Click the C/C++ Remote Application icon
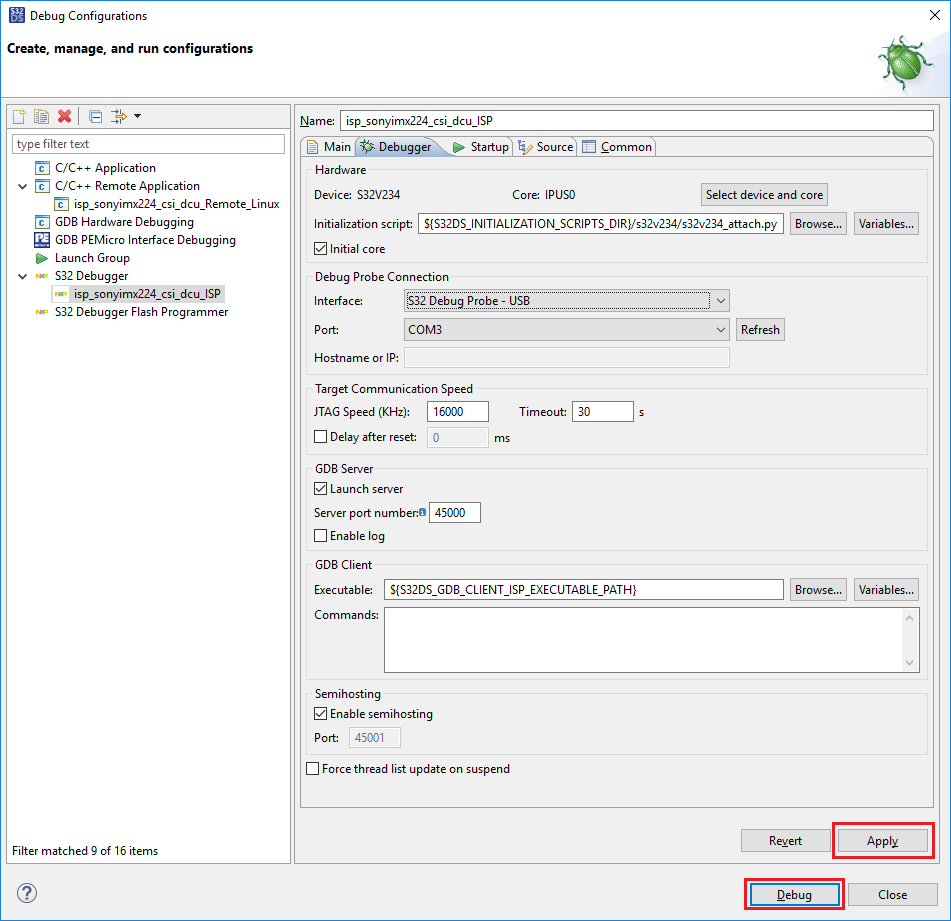Image resolution: width=951 pixels, height=921 pixels. pyautogui.click(x=42, y=186)
